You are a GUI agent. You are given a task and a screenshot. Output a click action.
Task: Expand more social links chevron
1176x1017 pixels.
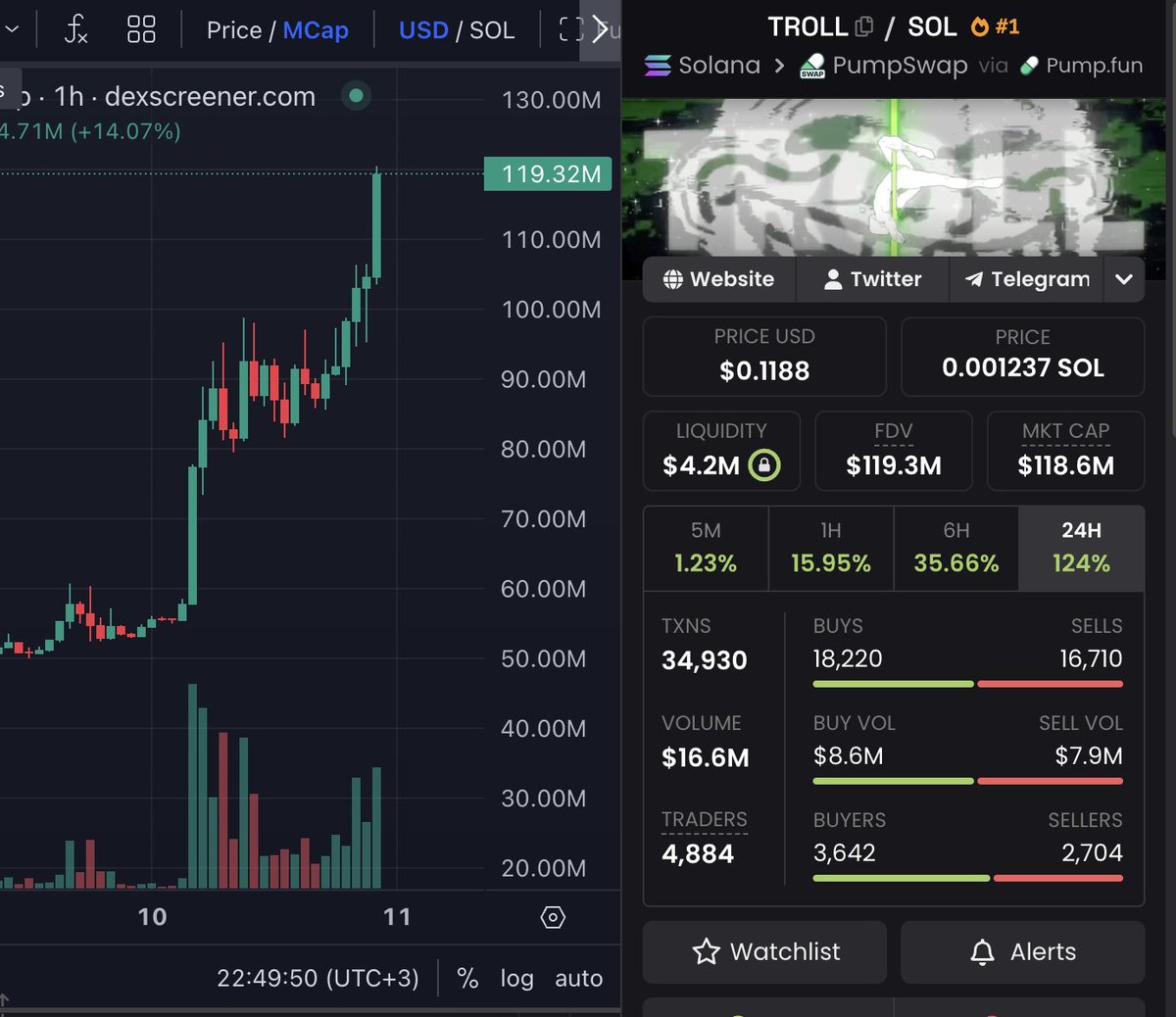(x=1124, y=279)
